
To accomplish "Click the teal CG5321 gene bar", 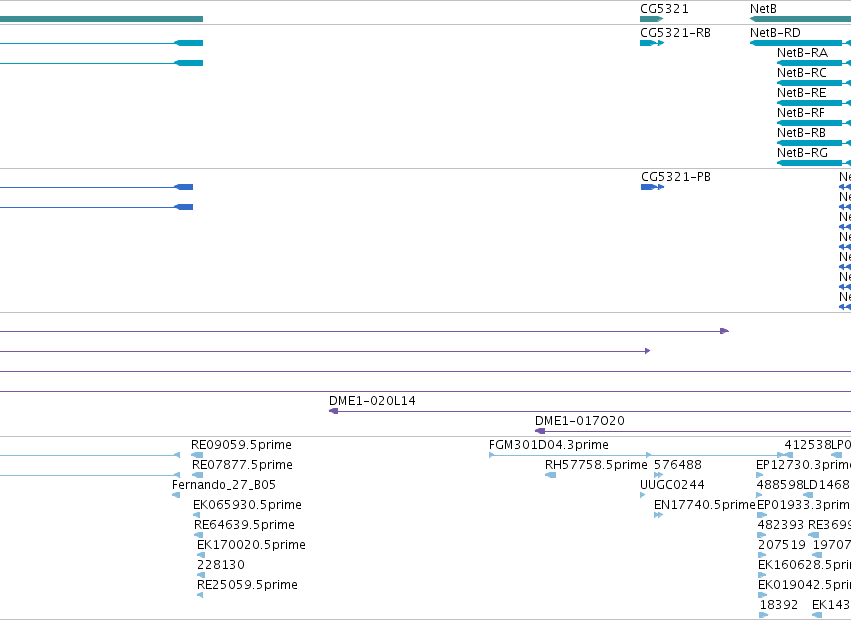I will click(651, 20).
